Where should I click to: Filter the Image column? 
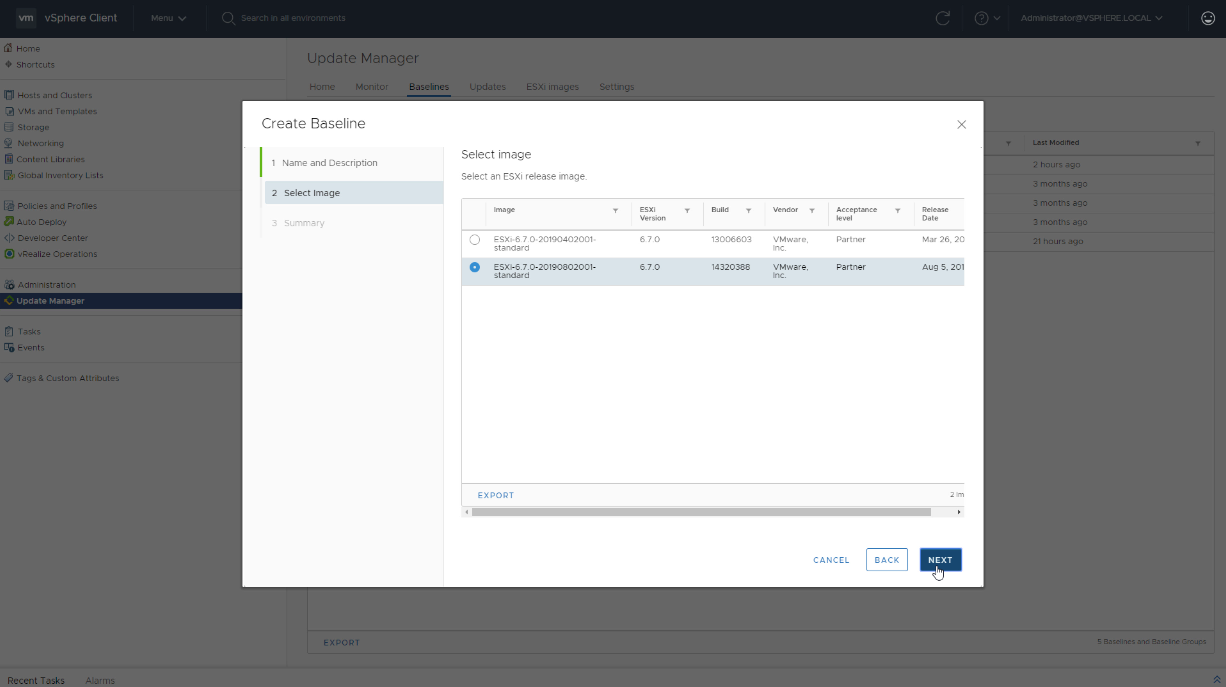[615, 210]
